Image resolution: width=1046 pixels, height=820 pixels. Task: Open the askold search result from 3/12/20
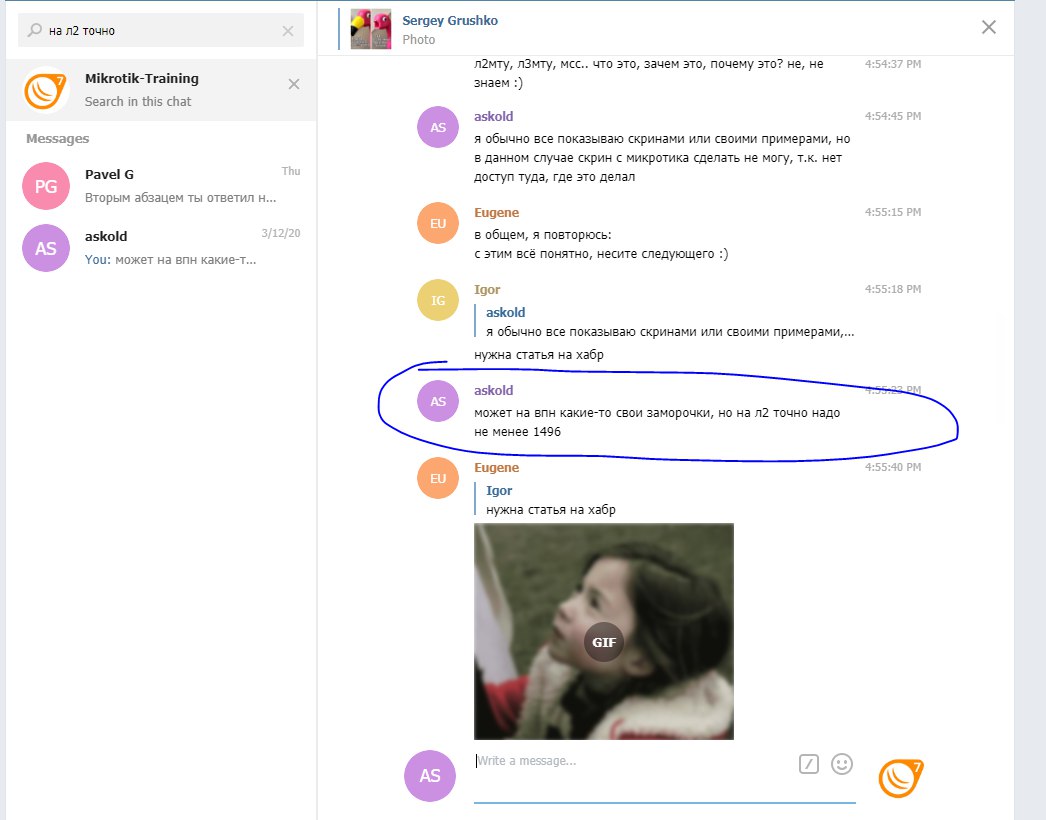(161, 248)
